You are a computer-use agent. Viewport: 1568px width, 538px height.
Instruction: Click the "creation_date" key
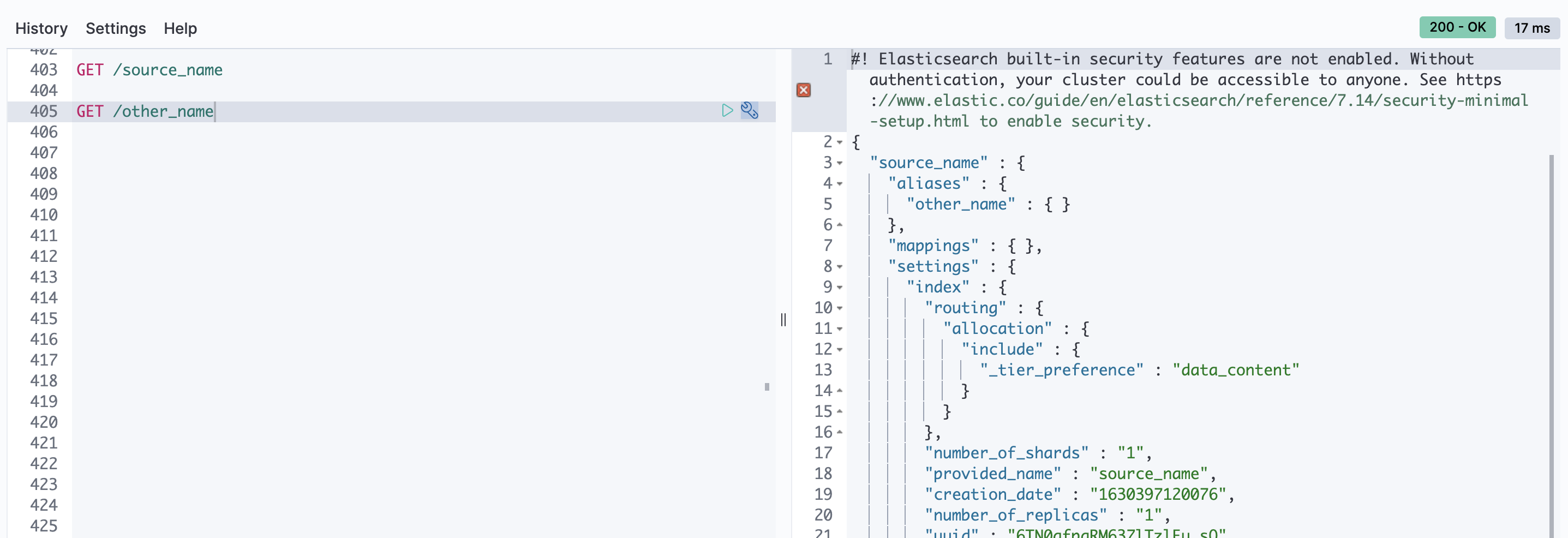point(994,494)
